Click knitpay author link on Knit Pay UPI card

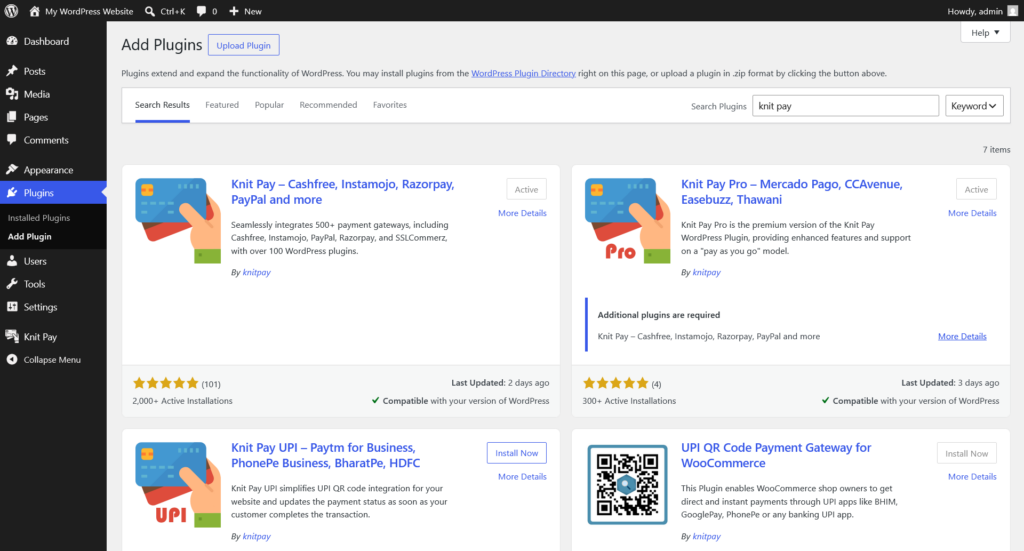coord(256,536)
